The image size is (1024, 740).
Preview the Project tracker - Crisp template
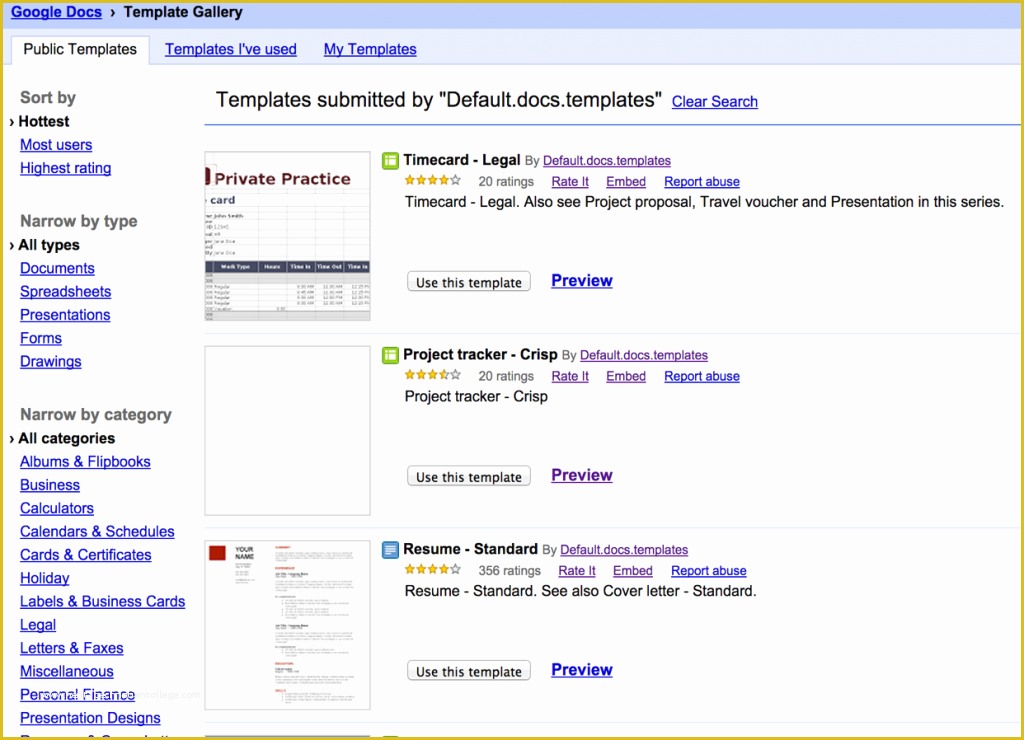(x=582, y=475)
